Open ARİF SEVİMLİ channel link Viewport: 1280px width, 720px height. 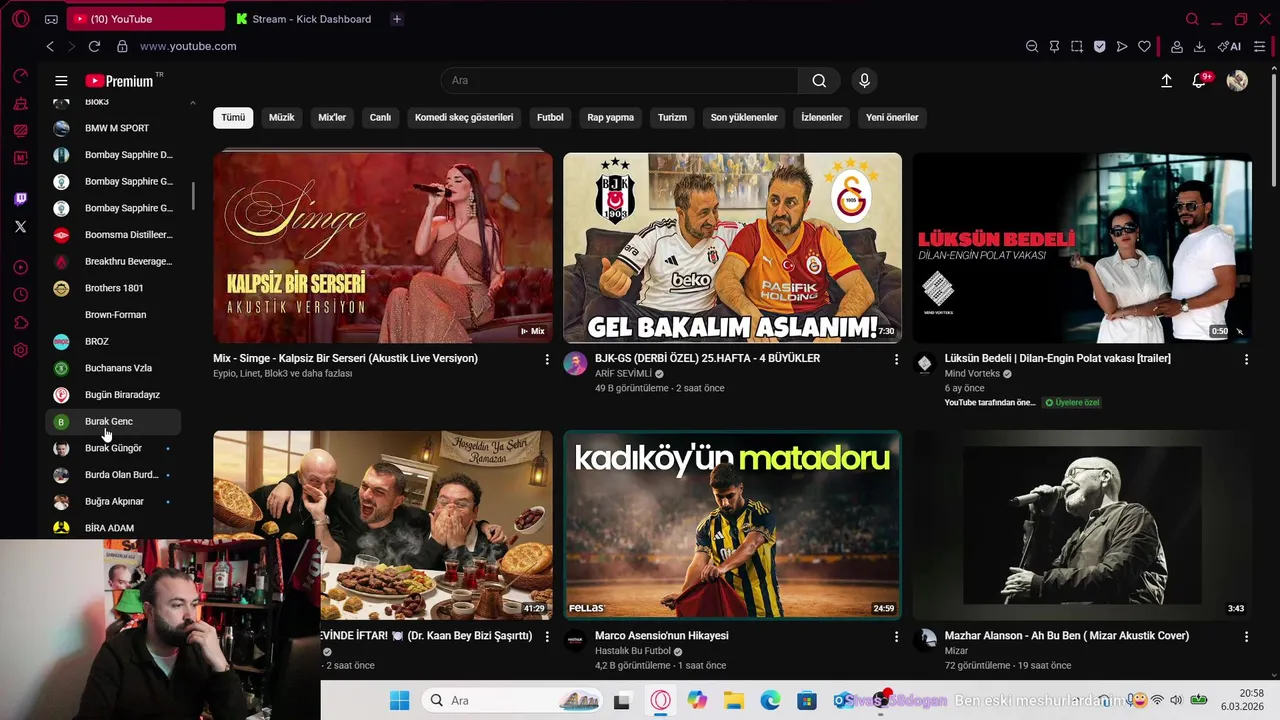tap(623, 374)
